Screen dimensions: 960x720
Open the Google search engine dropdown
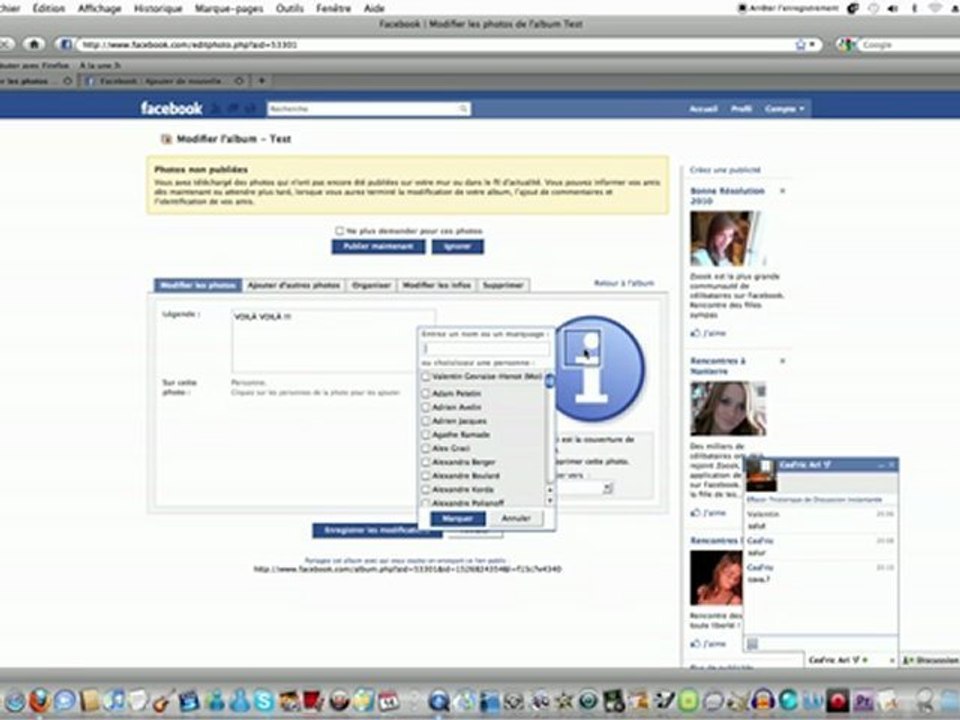[847, 45]
